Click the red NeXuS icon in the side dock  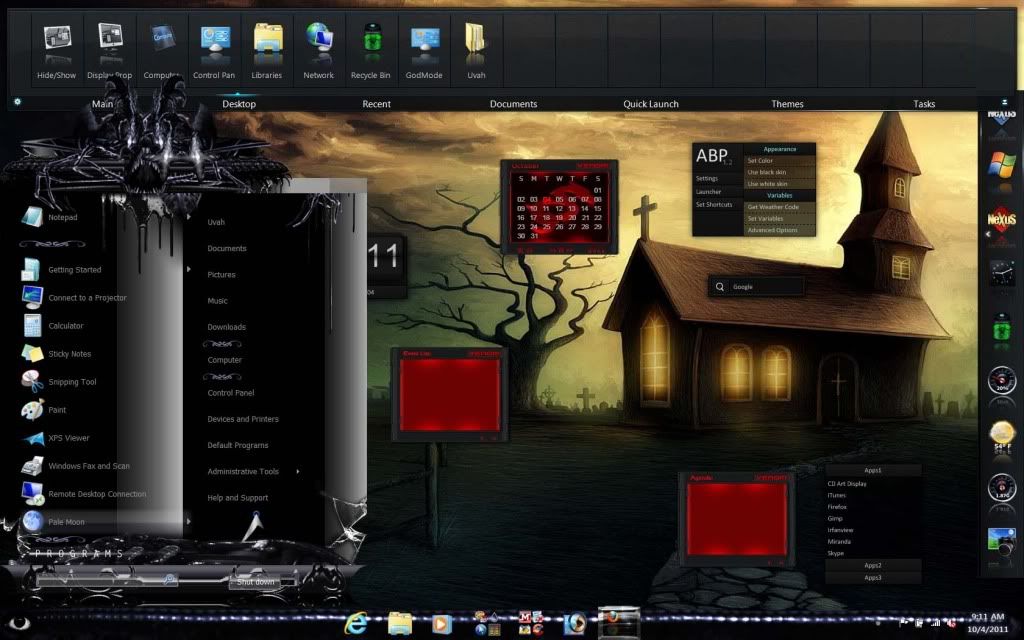pyautogui.click(x=1001, y=220)
